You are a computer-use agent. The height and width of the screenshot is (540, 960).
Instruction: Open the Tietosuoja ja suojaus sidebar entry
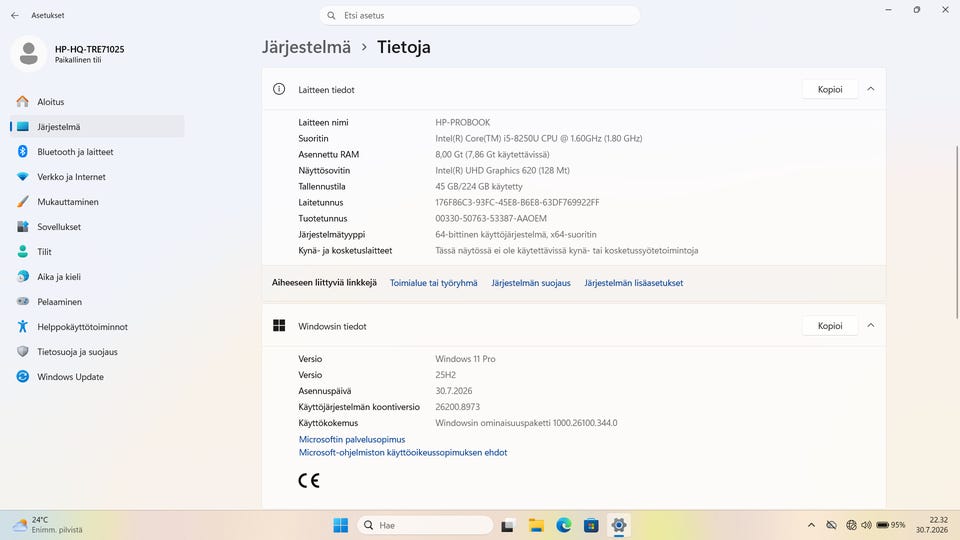97,352
